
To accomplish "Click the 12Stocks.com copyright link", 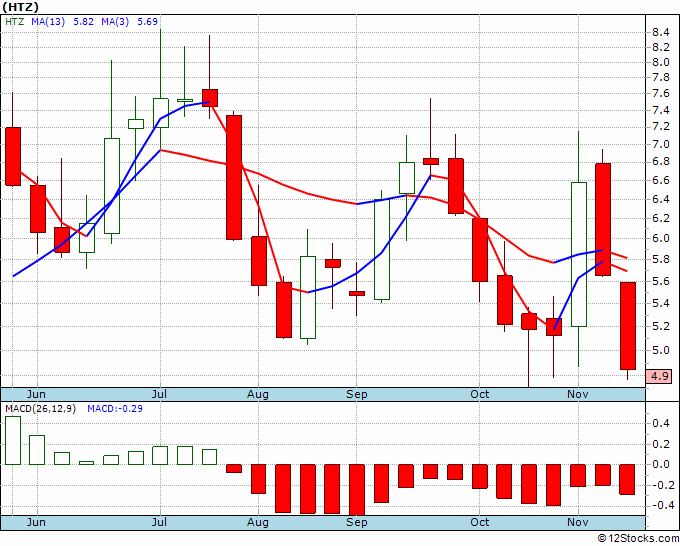I will (638, 538).
